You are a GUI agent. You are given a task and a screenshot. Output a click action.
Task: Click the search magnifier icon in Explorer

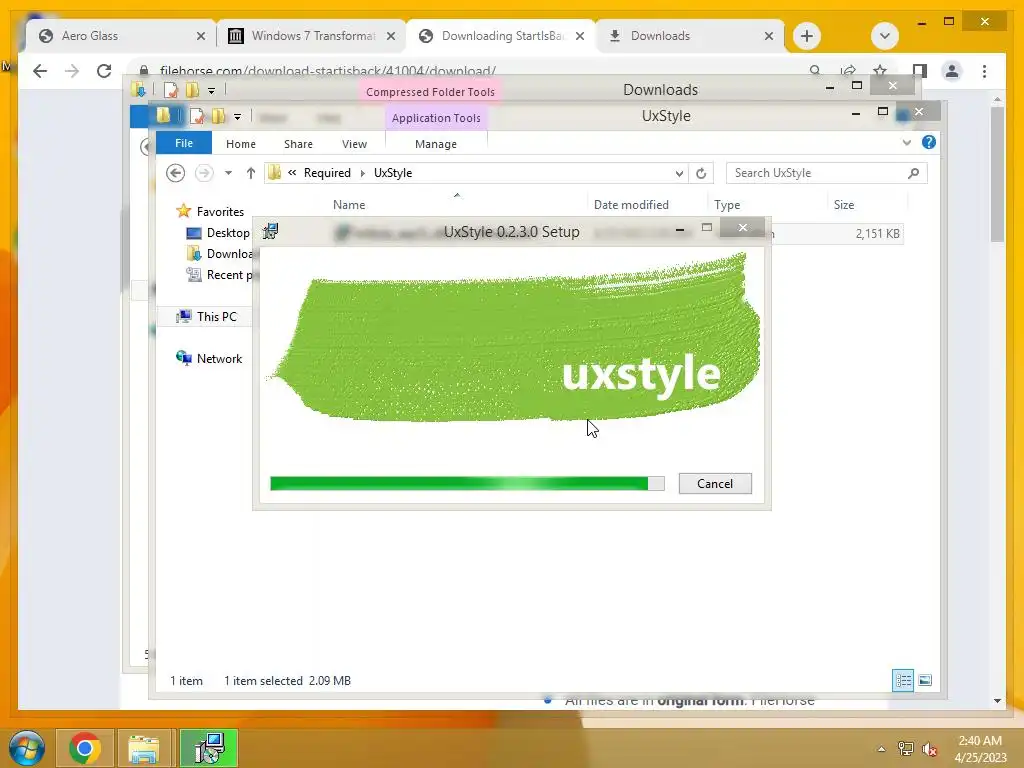[x=913, y=173]
